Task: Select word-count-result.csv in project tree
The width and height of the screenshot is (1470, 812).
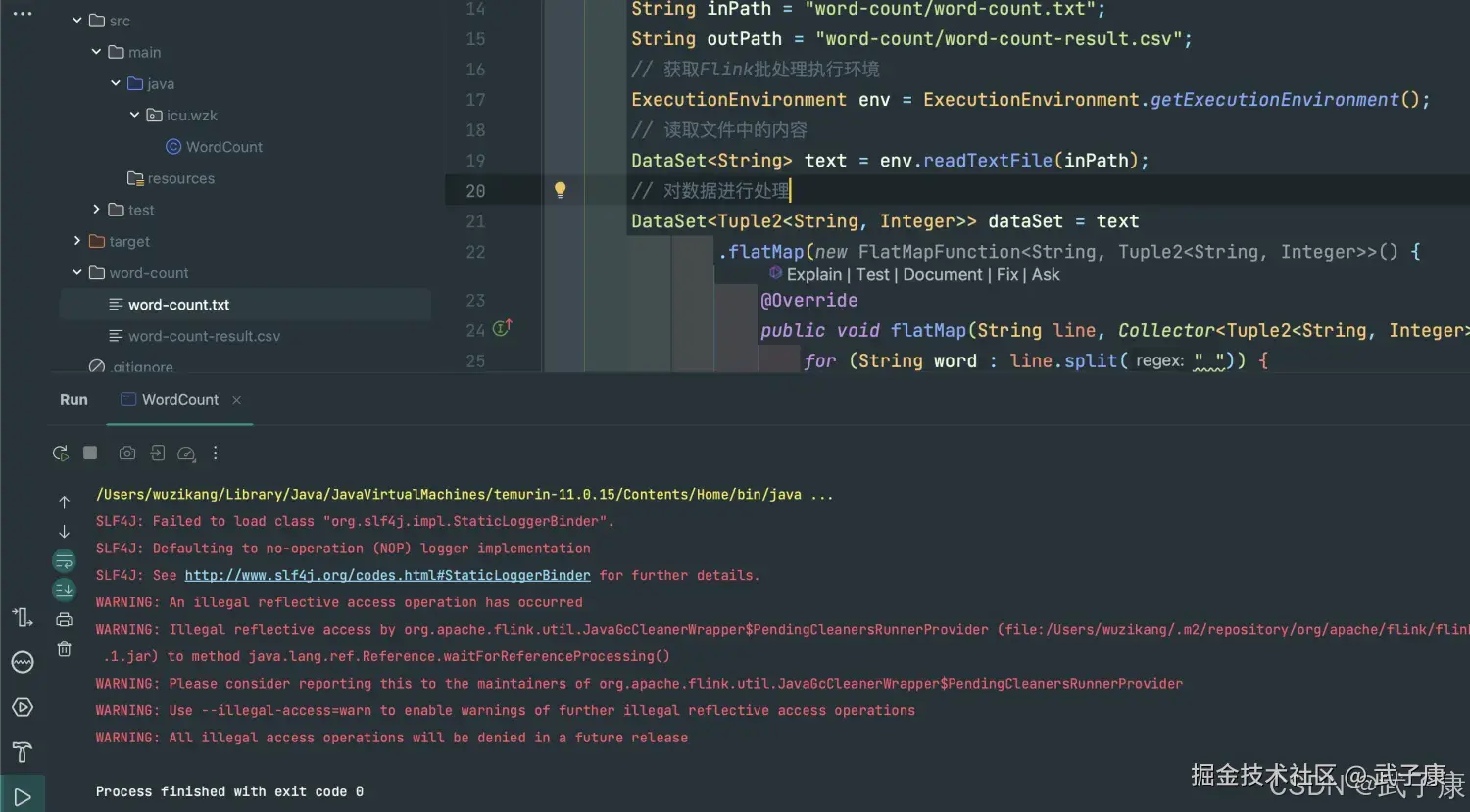Action: (x=204, y=336)
